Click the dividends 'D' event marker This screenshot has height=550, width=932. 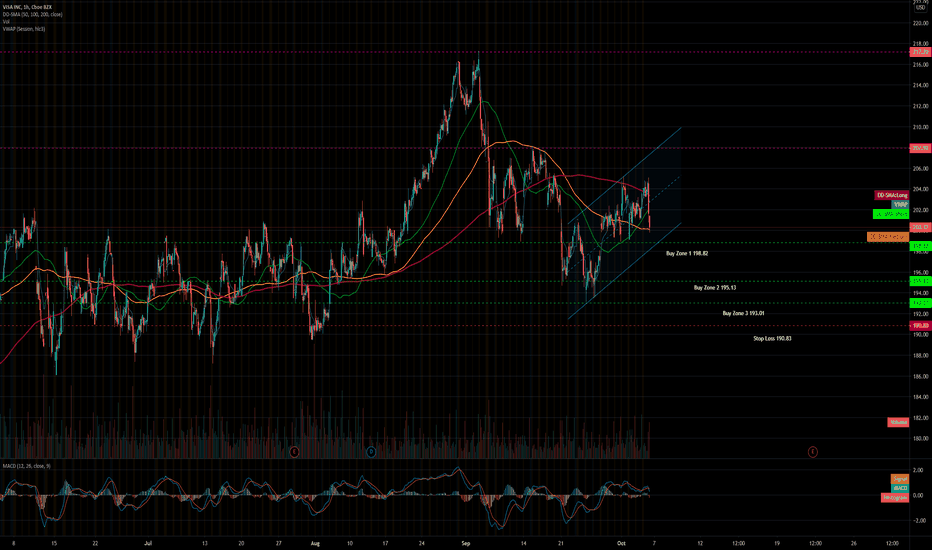(x=371, y=452)
